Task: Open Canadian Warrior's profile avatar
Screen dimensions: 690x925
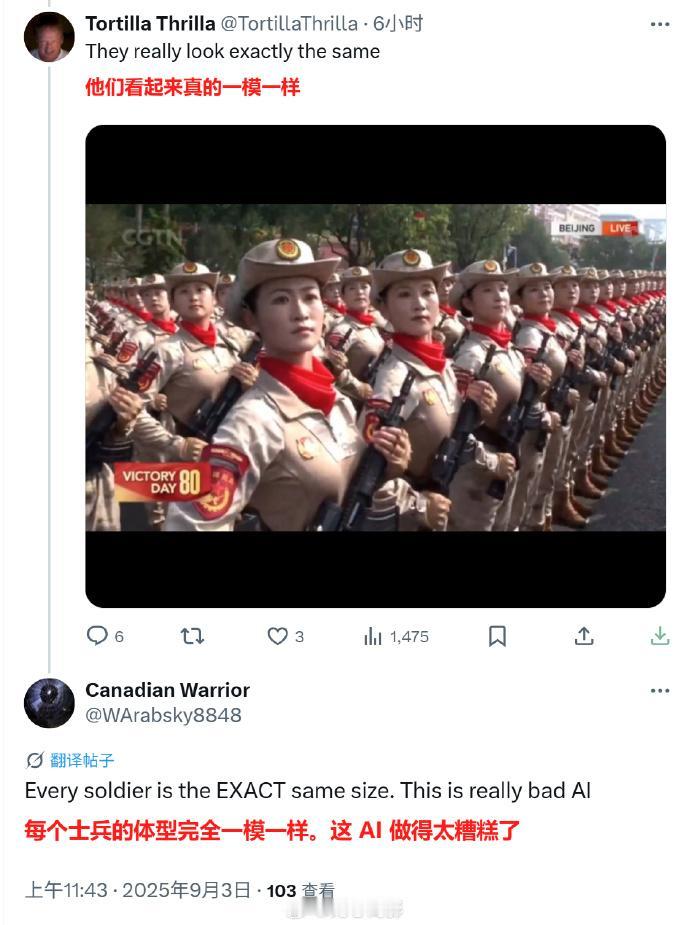Action: coord(50,703)
